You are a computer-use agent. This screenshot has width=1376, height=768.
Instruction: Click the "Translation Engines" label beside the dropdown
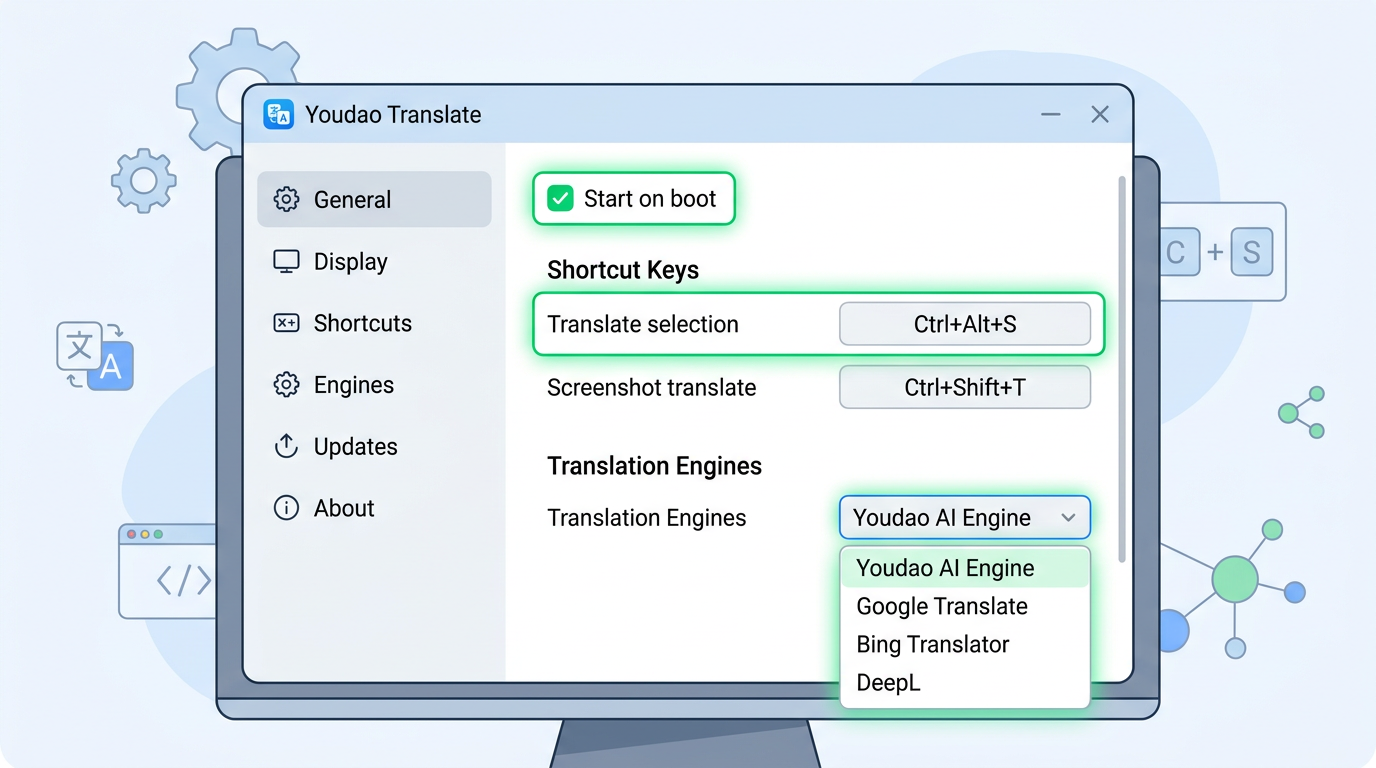coord(647,518)
